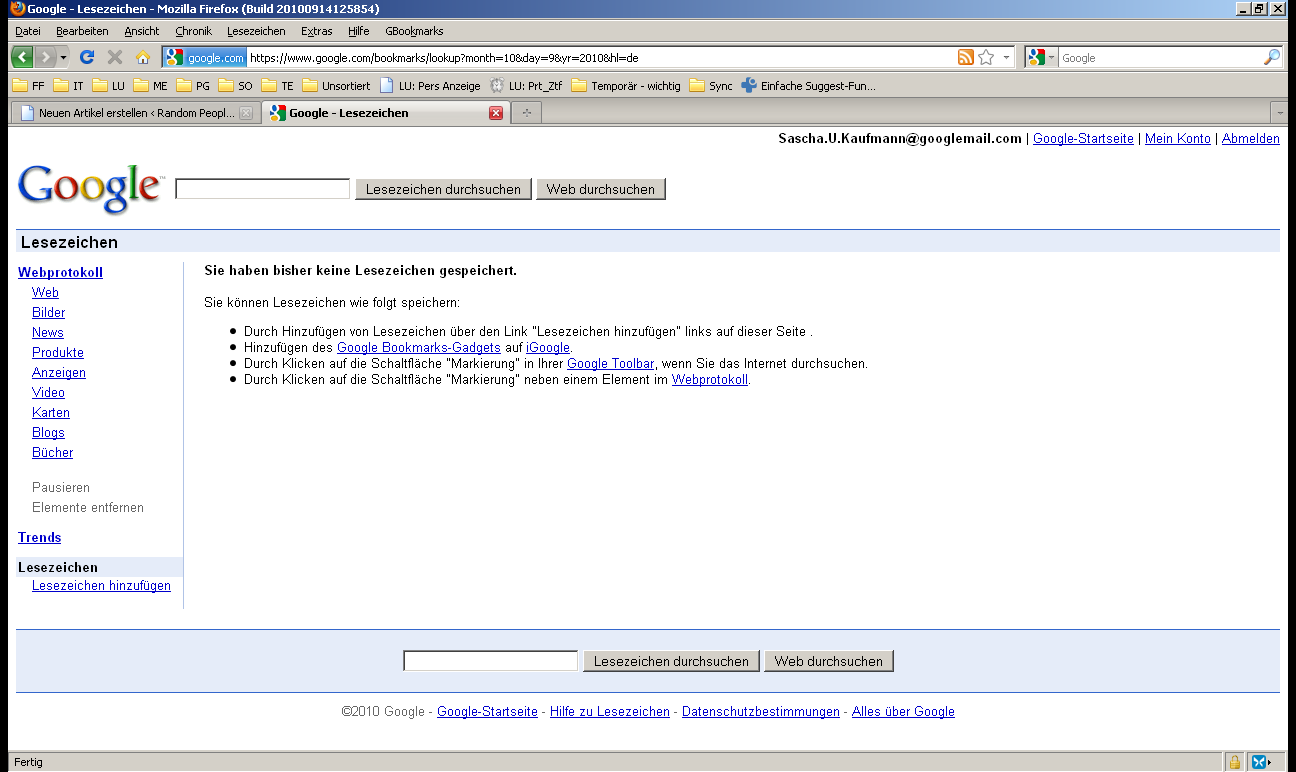Image resolution: width=1296 pixels, height=772 pixels.
Task: Click the Stop loading X icon
Action: (115, 57)
